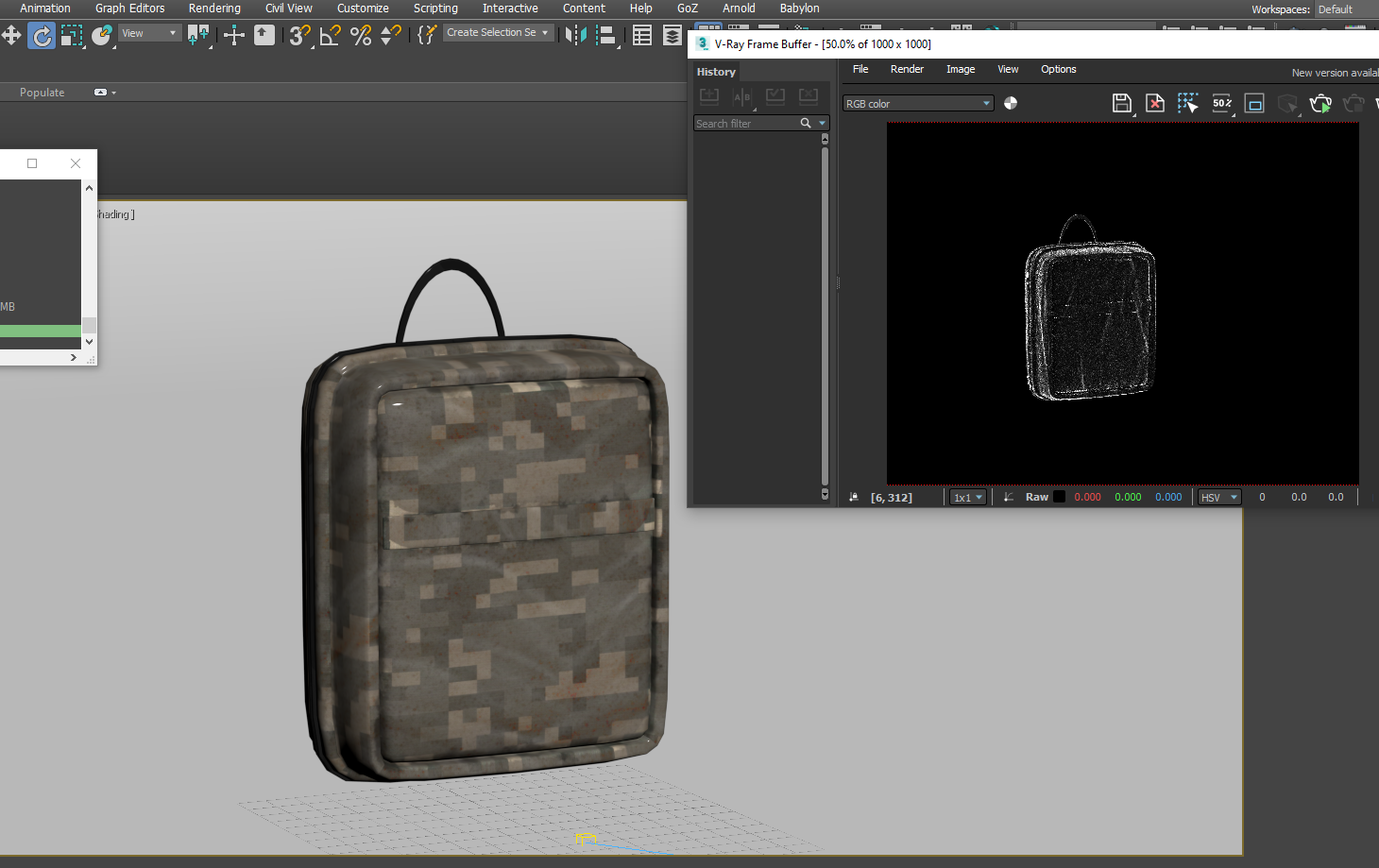Click the black Raw color swatch
The width and height of the screenshot is (1379, 868).
point(1059,497)
